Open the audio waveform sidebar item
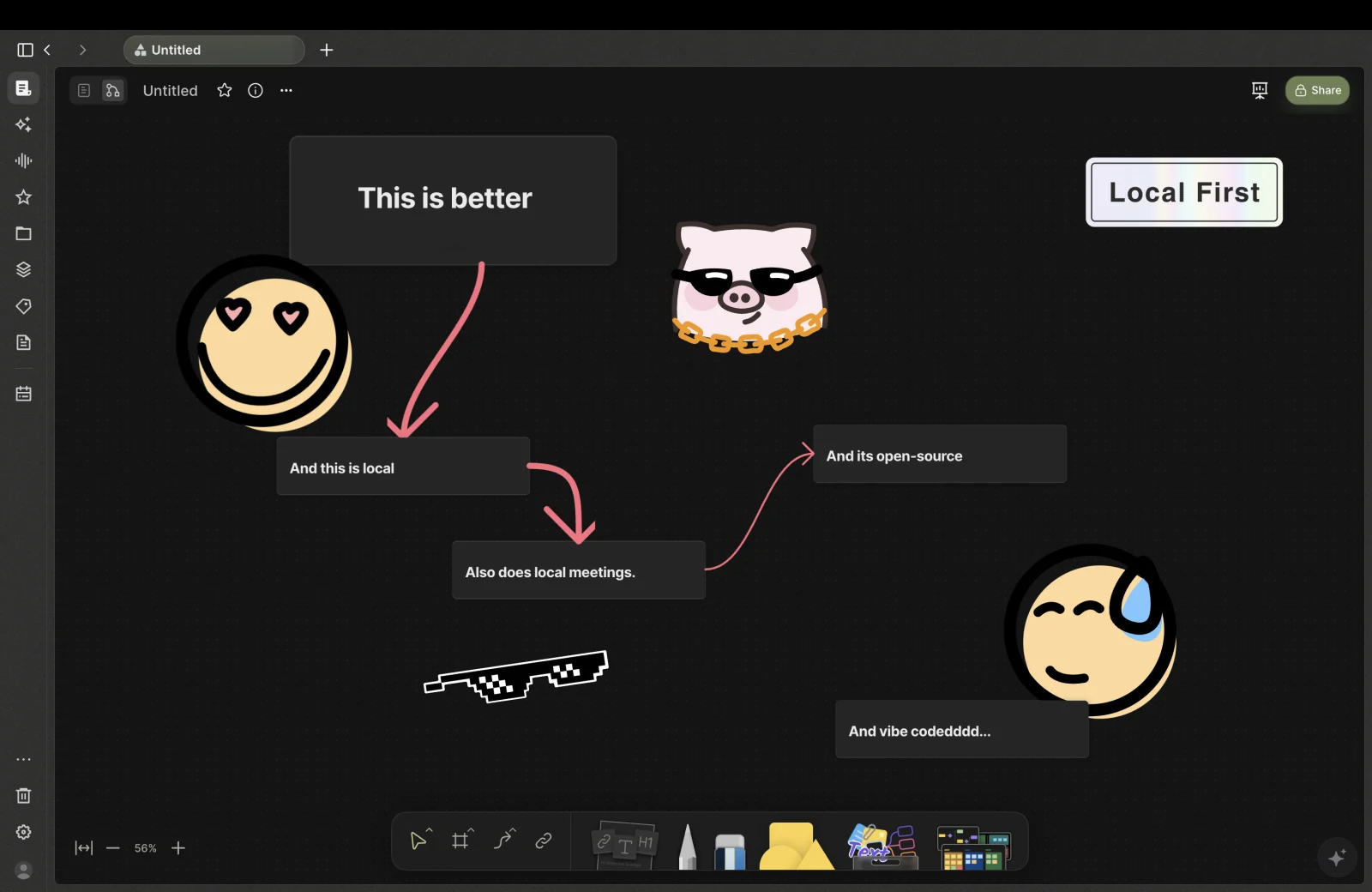The width and height of the screenshot is (1372, 892). (x=24, y=160)
